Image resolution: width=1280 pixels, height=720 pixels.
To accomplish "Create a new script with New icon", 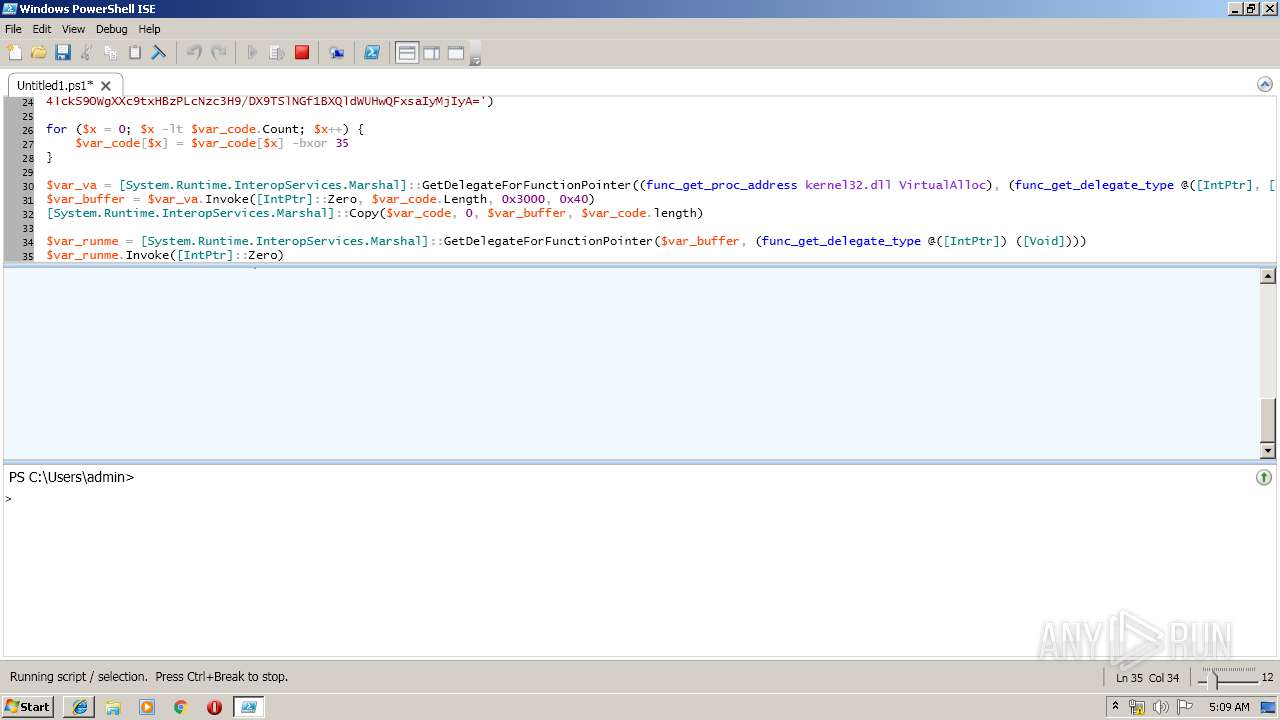I will (x=14, y=53).
